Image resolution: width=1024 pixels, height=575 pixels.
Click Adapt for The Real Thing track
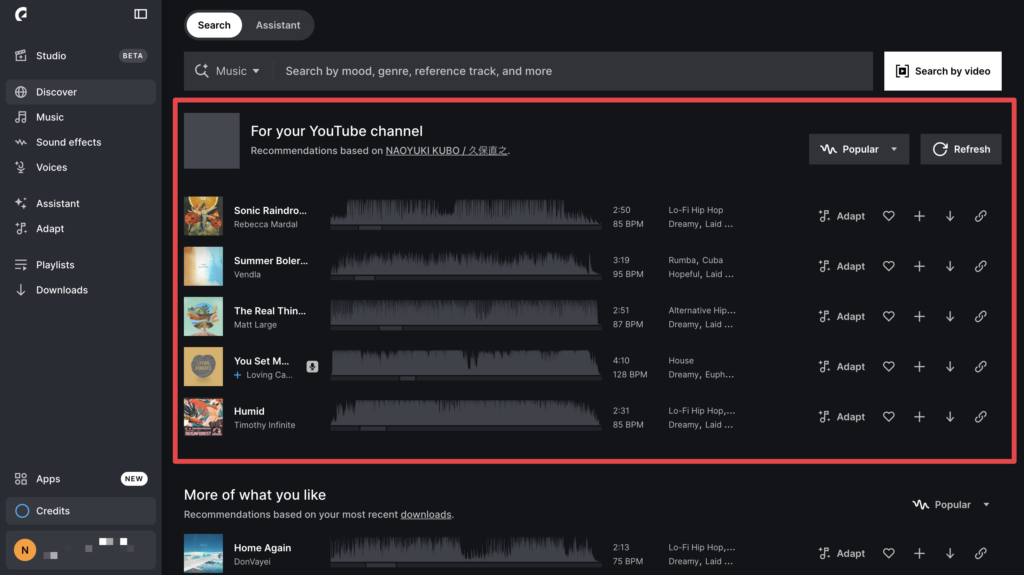[841, 316]
